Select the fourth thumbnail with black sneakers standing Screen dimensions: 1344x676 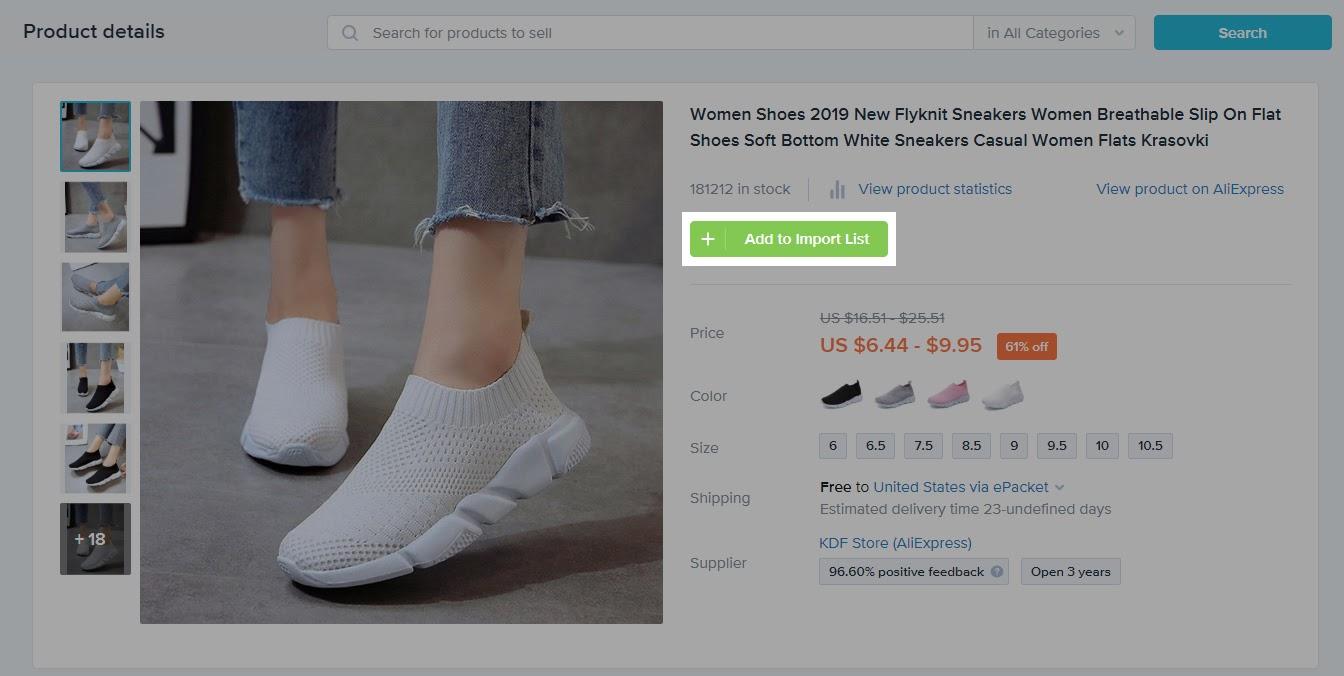click(x=95, y=378)
